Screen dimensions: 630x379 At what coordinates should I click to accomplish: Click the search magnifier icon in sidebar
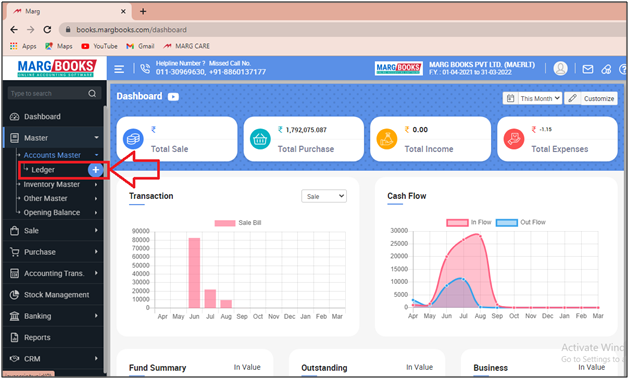[x=92, y=93]
